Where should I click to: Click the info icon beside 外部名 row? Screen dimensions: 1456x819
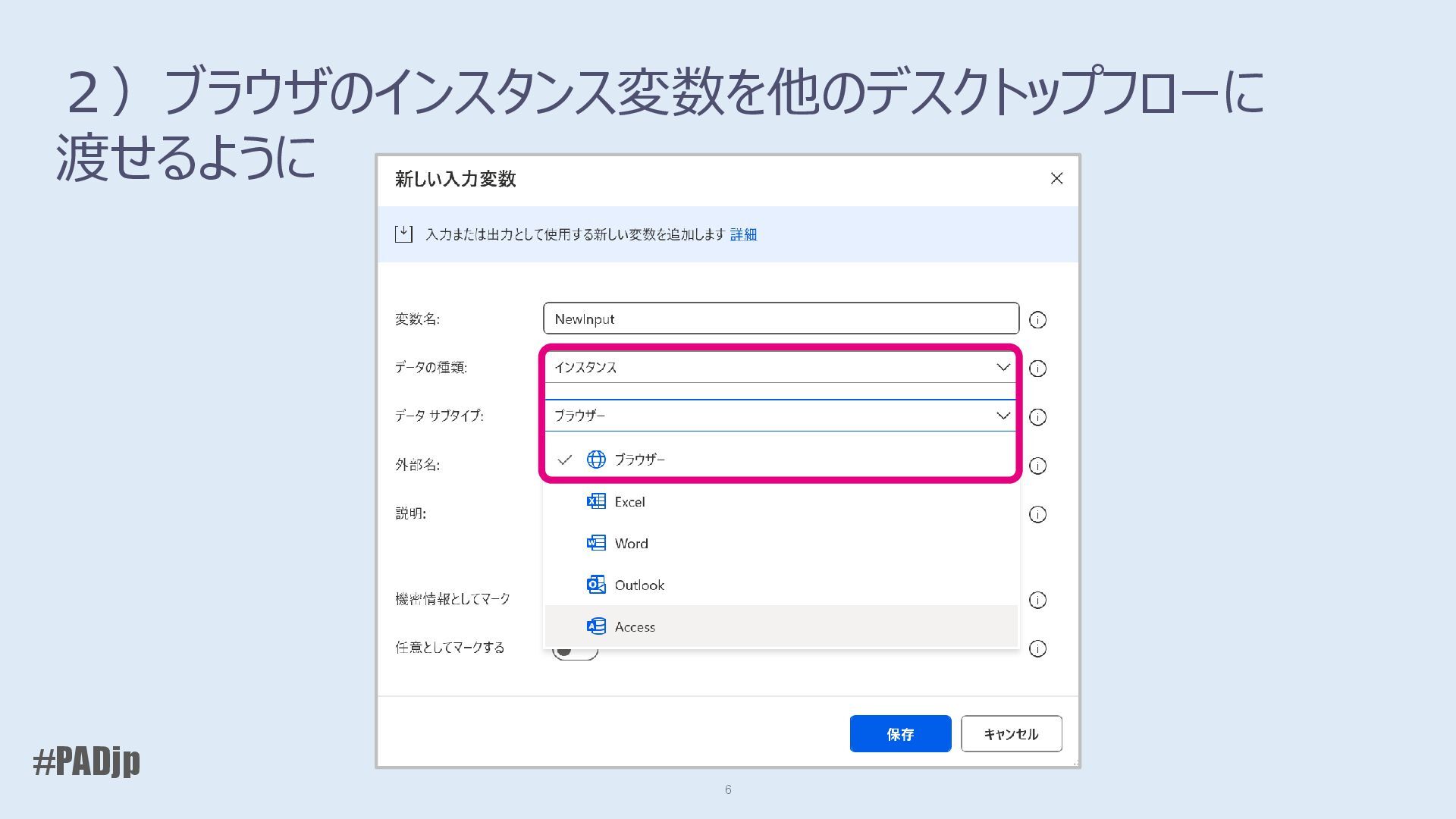tap(1037, 466)
